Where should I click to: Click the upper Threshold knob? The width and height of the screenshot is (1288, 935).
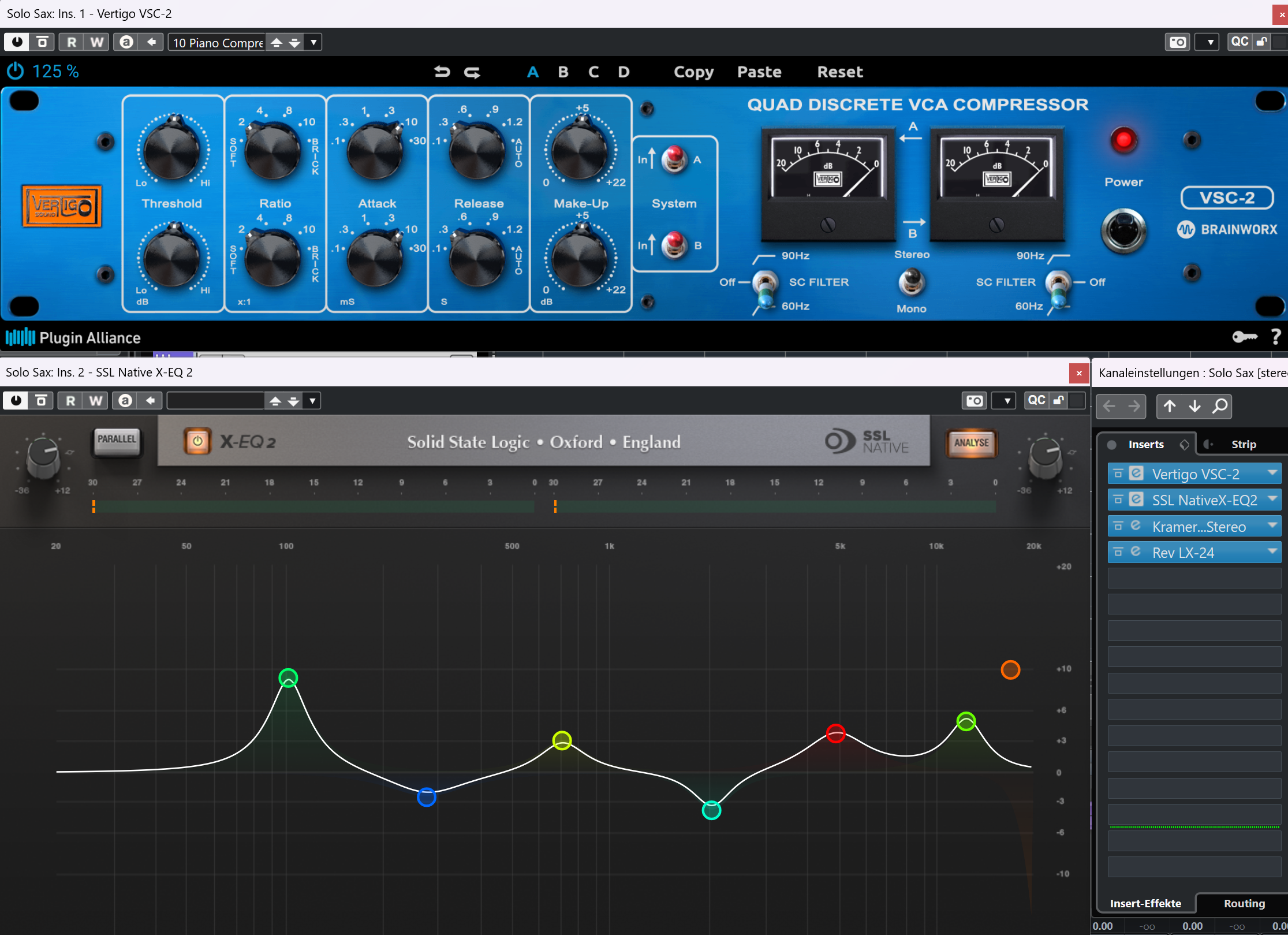tap(171, 151)
